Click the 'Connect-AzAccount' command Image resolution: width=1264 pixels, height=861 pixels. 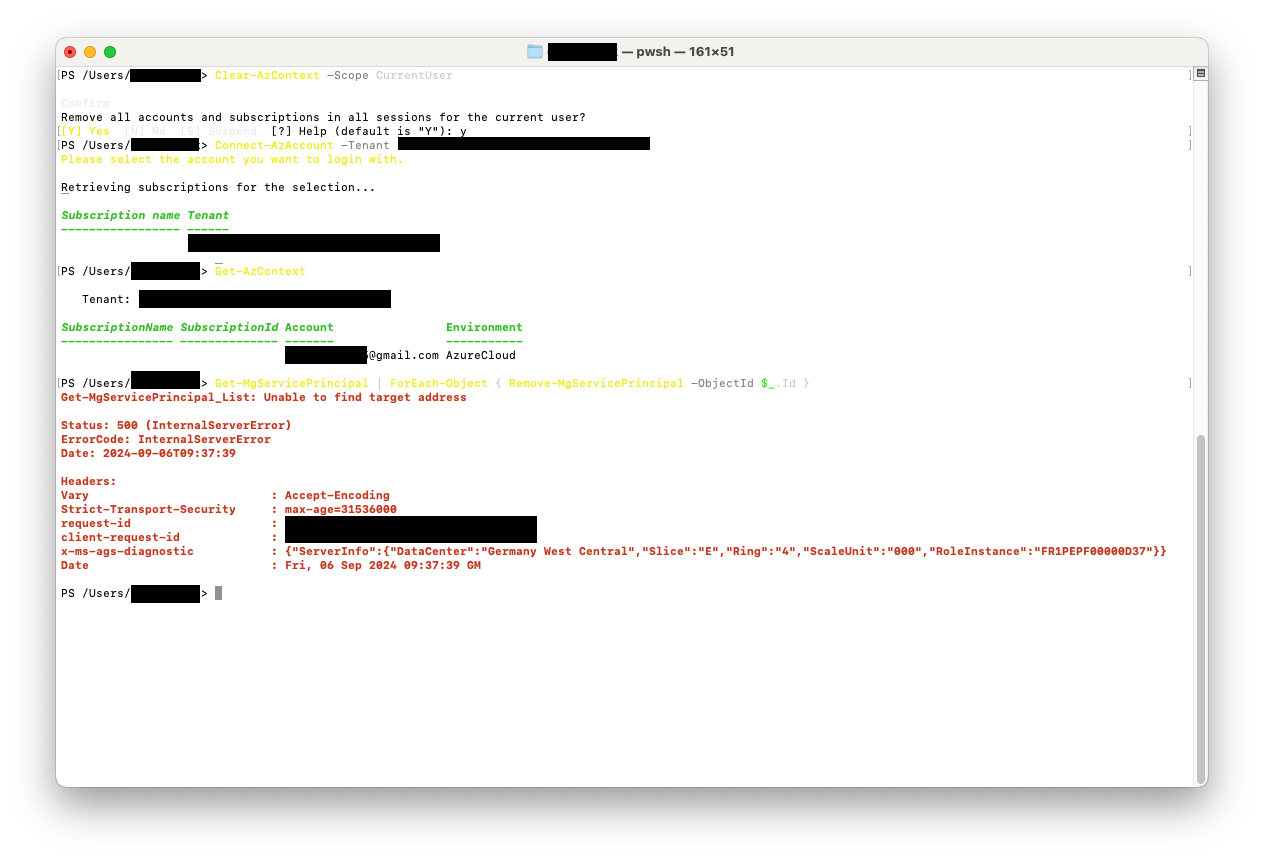274,146
